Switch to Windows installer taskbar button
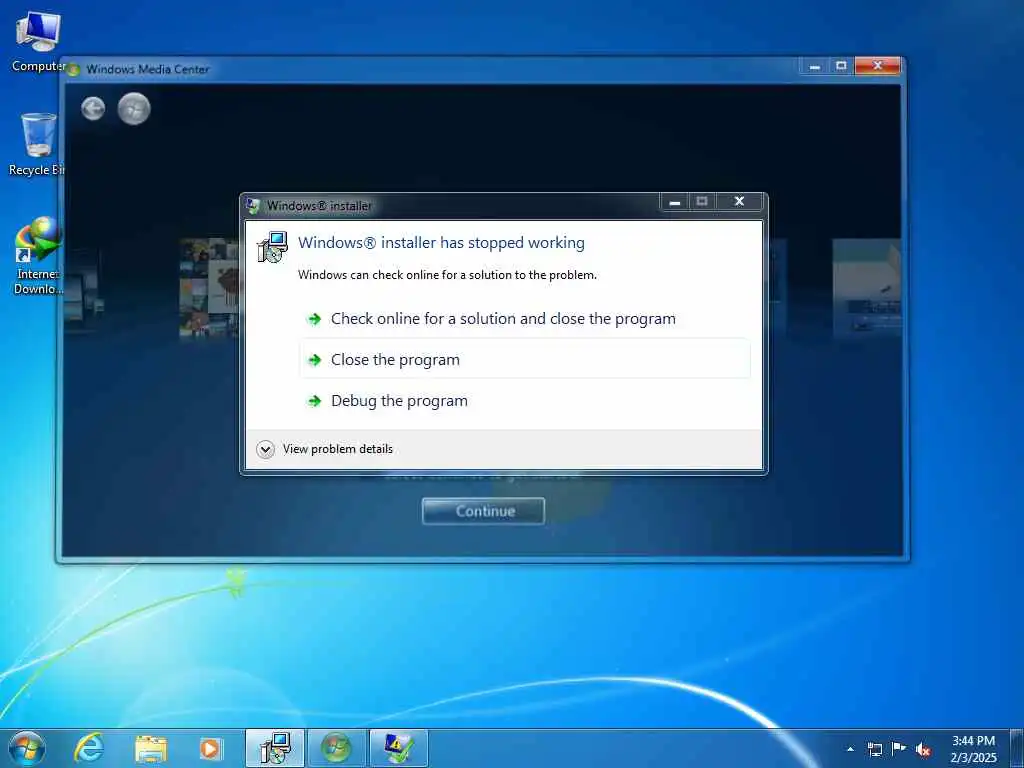The image size is (1024, 768). [275, 748]
